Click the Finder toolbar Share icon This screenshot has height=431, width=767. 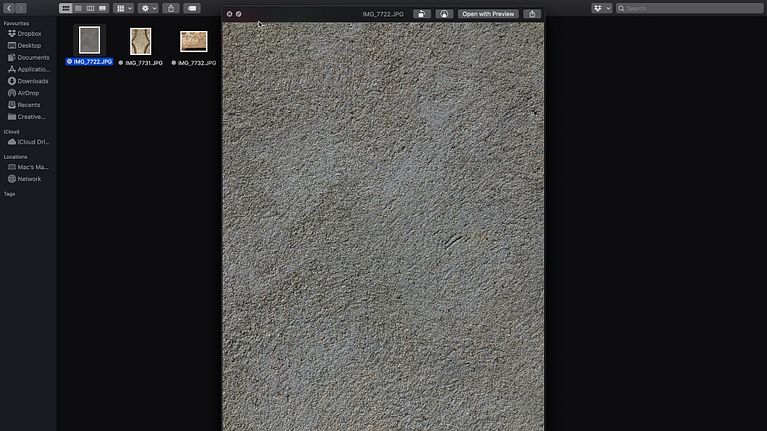170,8
